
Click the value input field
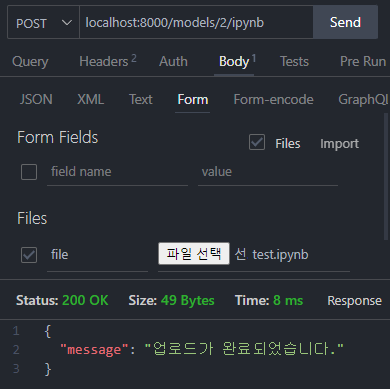(x=268, y=172)
